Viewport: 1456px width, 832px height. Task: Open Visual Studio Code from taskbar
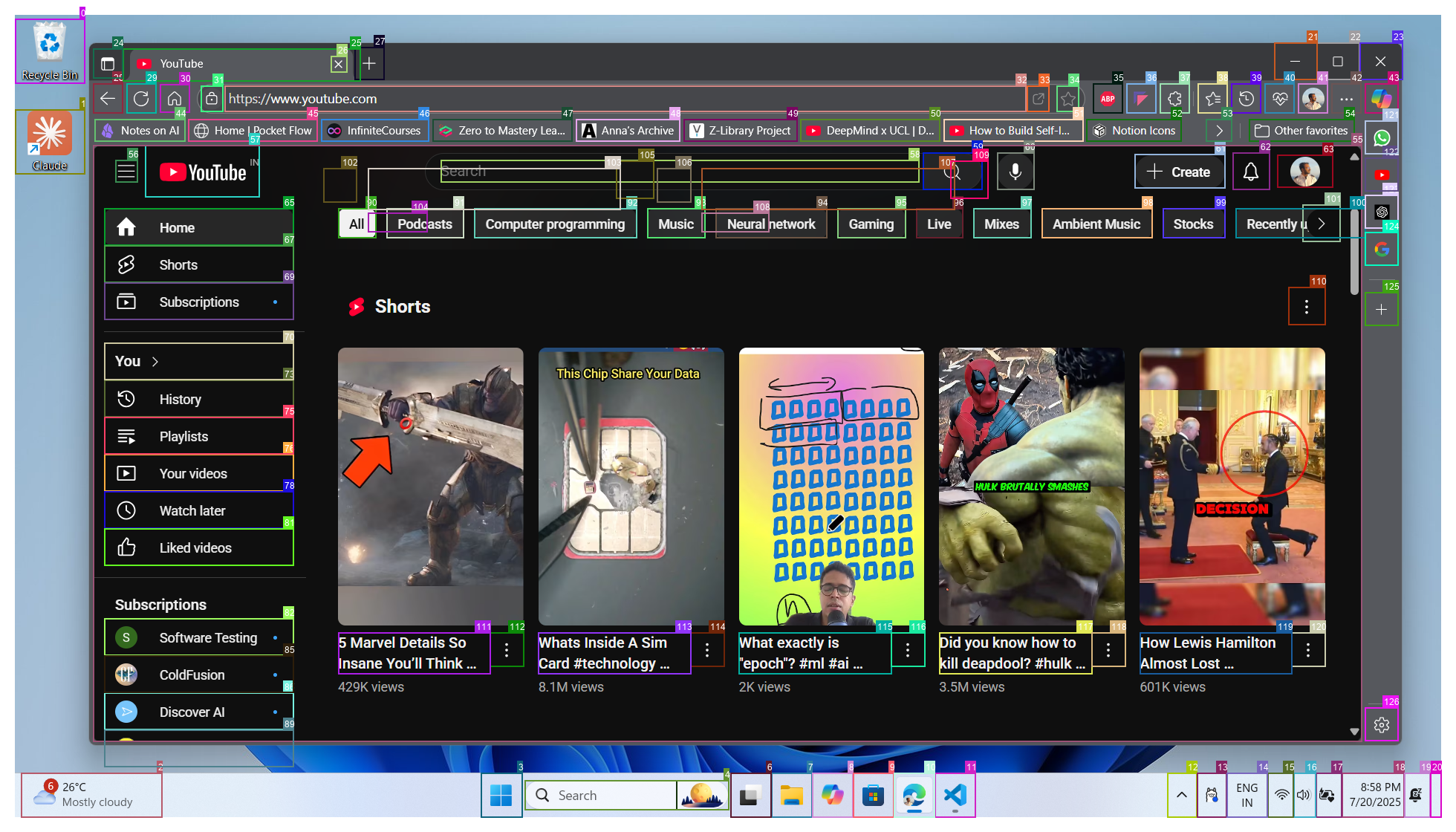tap(955, 795)
